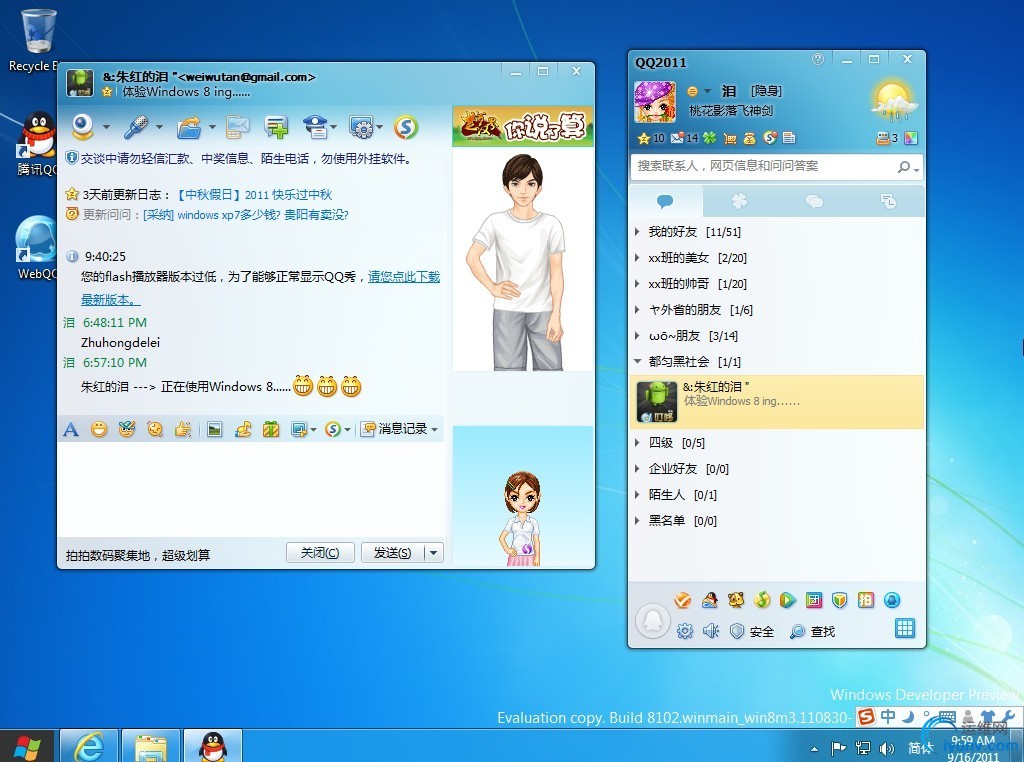This screenshot has height=762, width=1024.
Task: Open the emoticon smiley picker
Action: (x=99, y=429)
